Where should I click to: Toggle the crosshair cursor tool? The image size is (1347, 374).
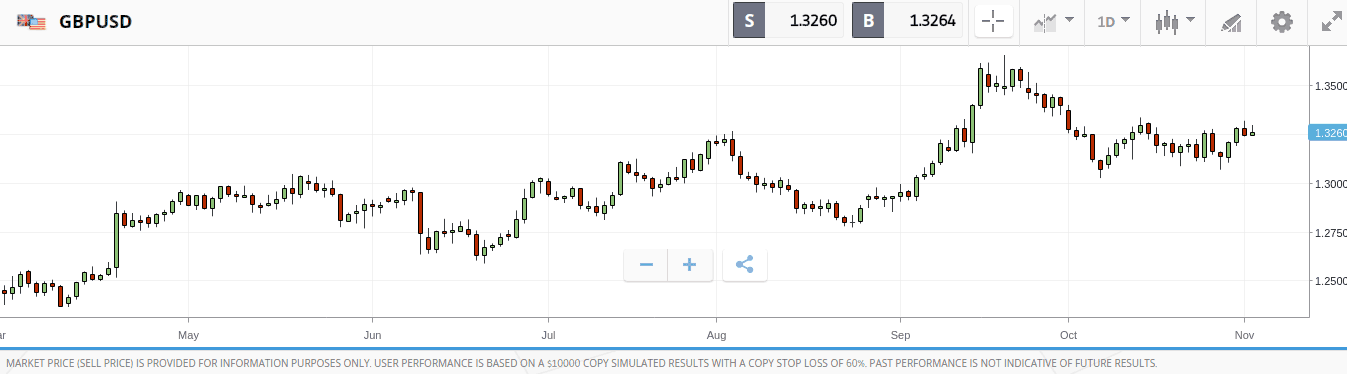pyautogui.click(x=994, y=21)
